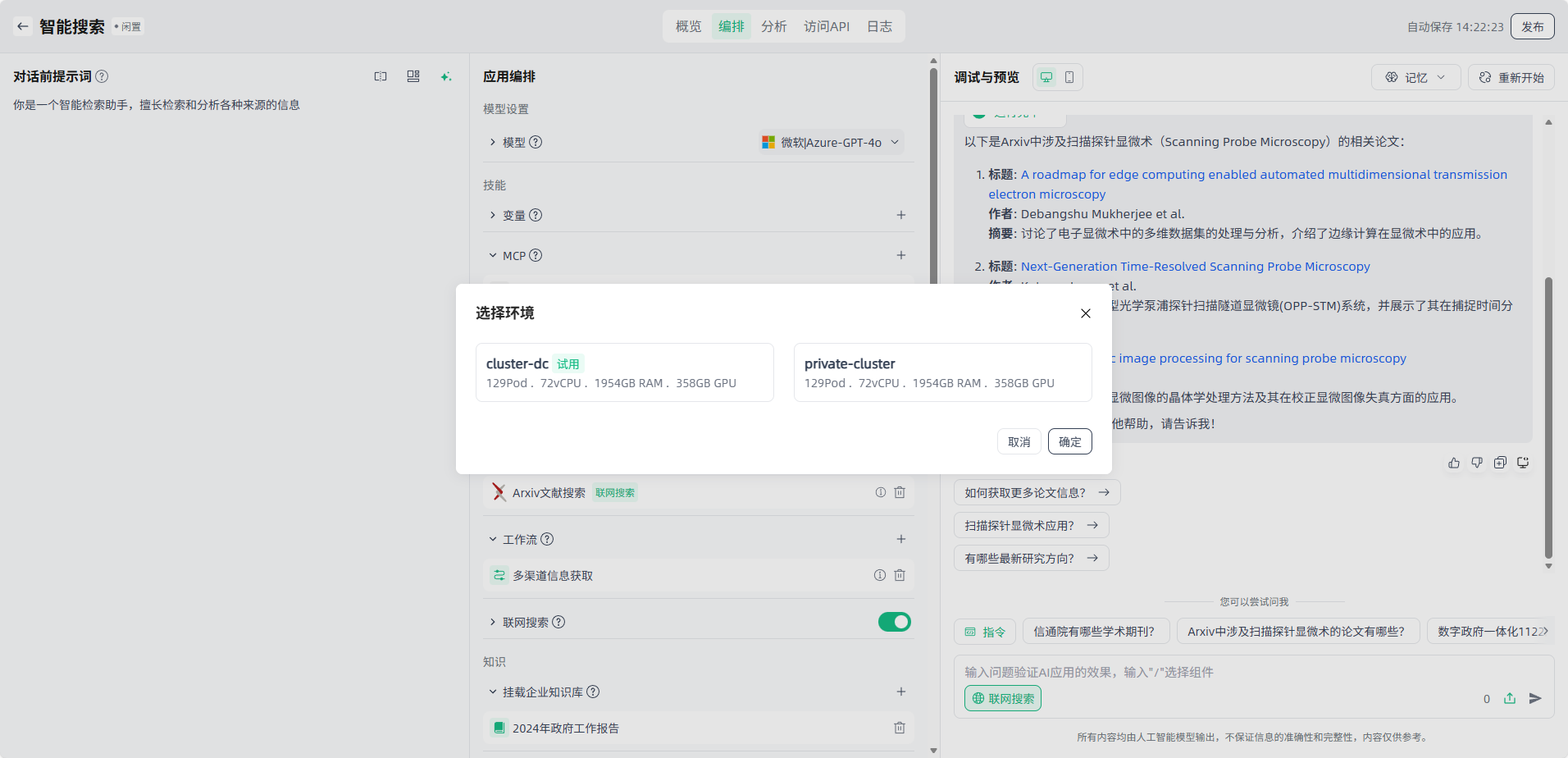Screen dimensions: 1568x758
Task: Switch to the 分析 tab
Action: coord(773,26)
